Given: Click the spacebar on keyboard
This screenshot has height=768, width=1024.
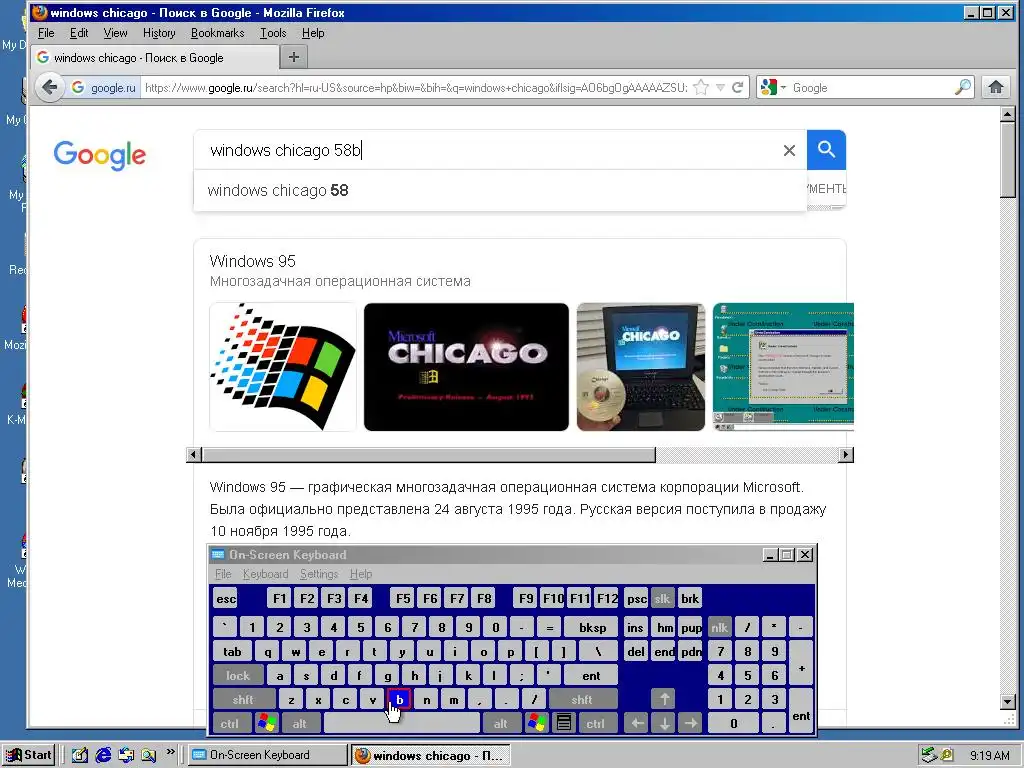Looking at the screenshot, I should 402,723.
